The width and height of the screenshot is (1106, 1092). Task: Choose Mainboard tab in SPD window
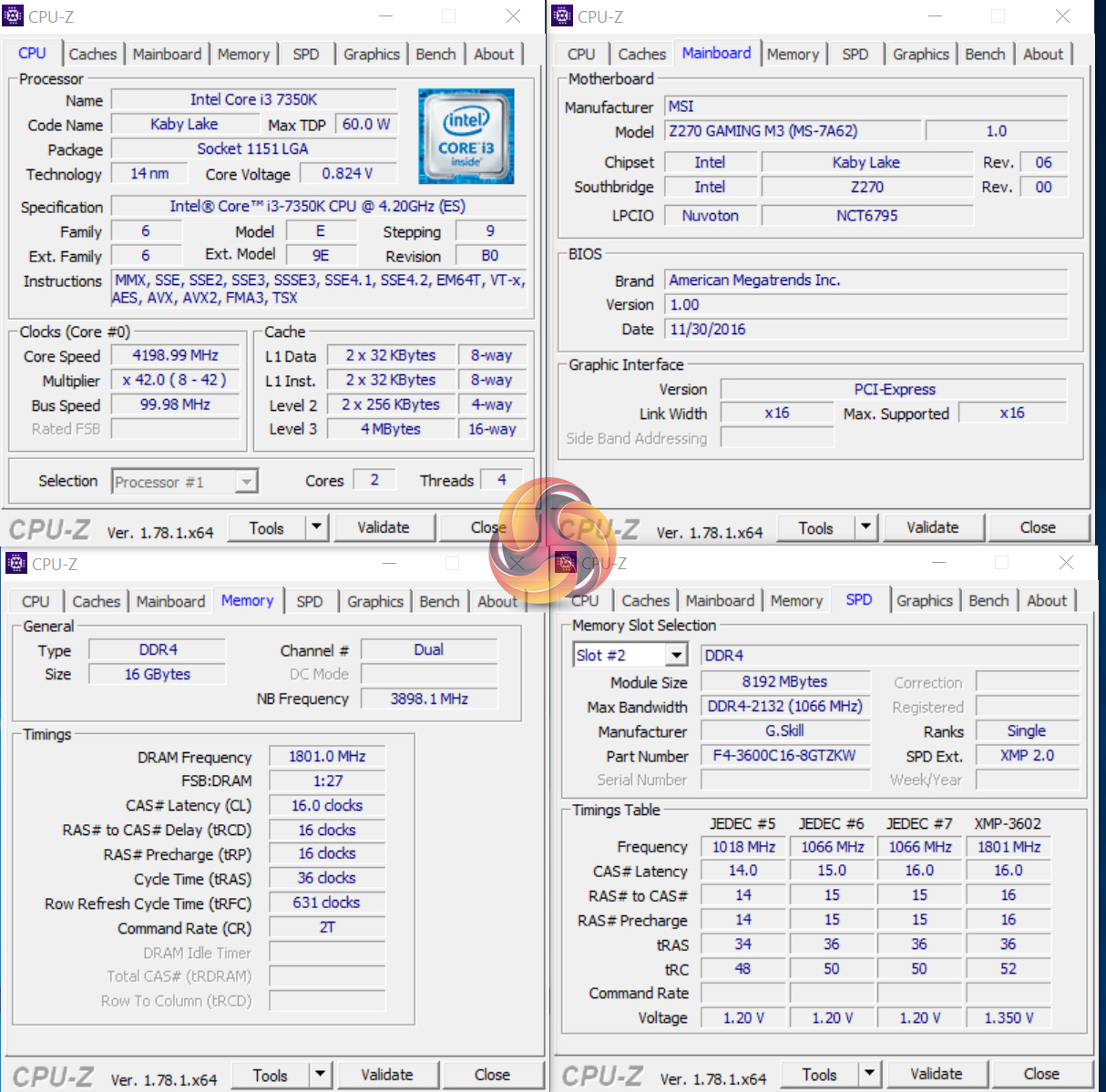tap(720, 600)
